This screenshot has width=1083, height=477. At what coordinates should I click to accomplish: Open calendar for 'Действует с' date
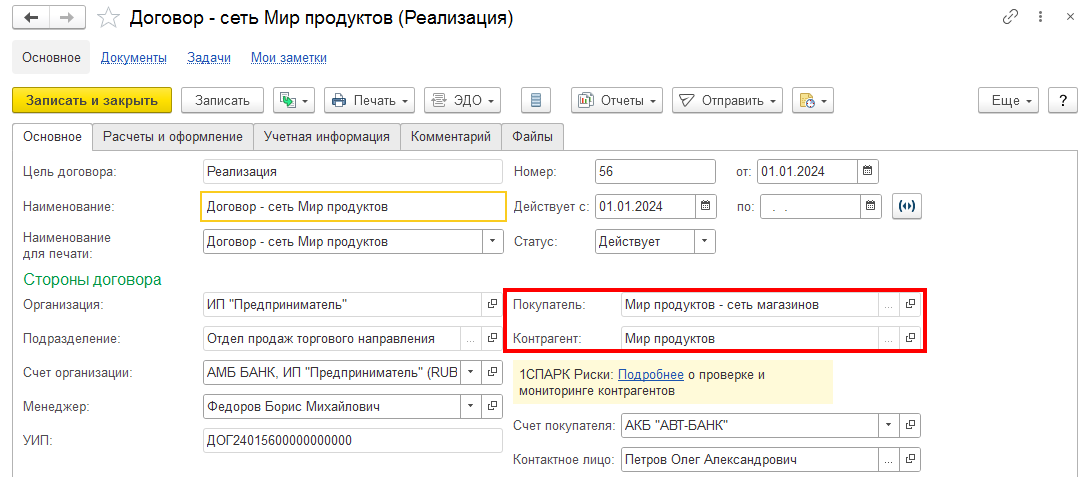point(706,207)
